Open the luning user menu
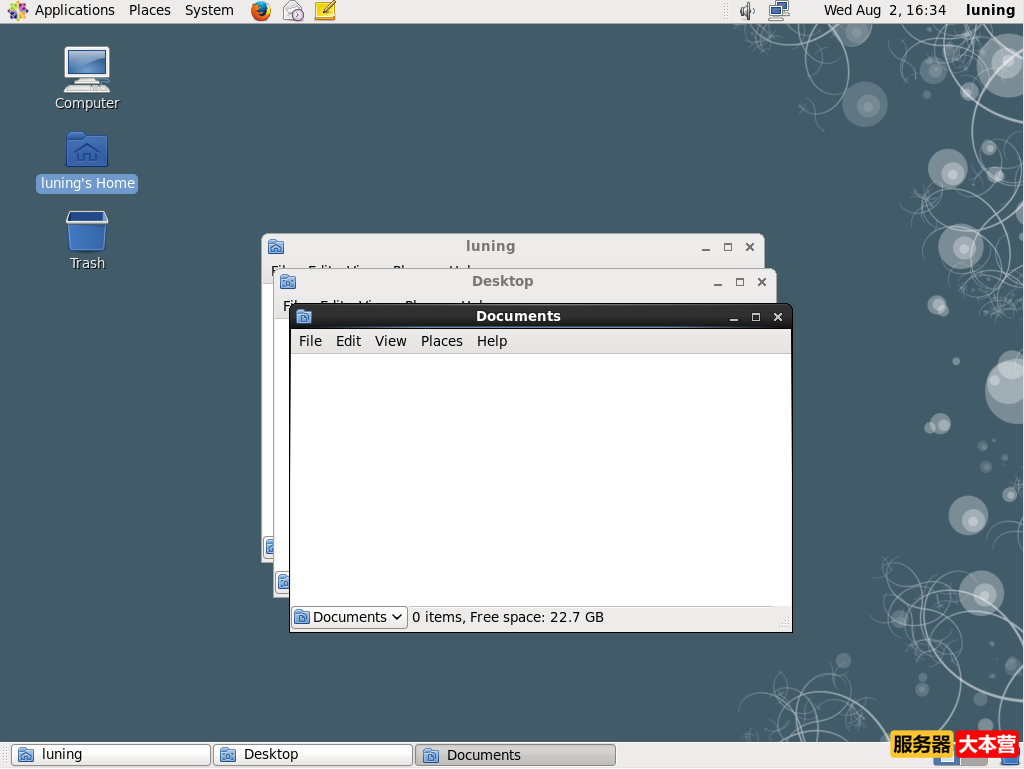The width and height of the screenshot is (1024, 769). point(990,10)
